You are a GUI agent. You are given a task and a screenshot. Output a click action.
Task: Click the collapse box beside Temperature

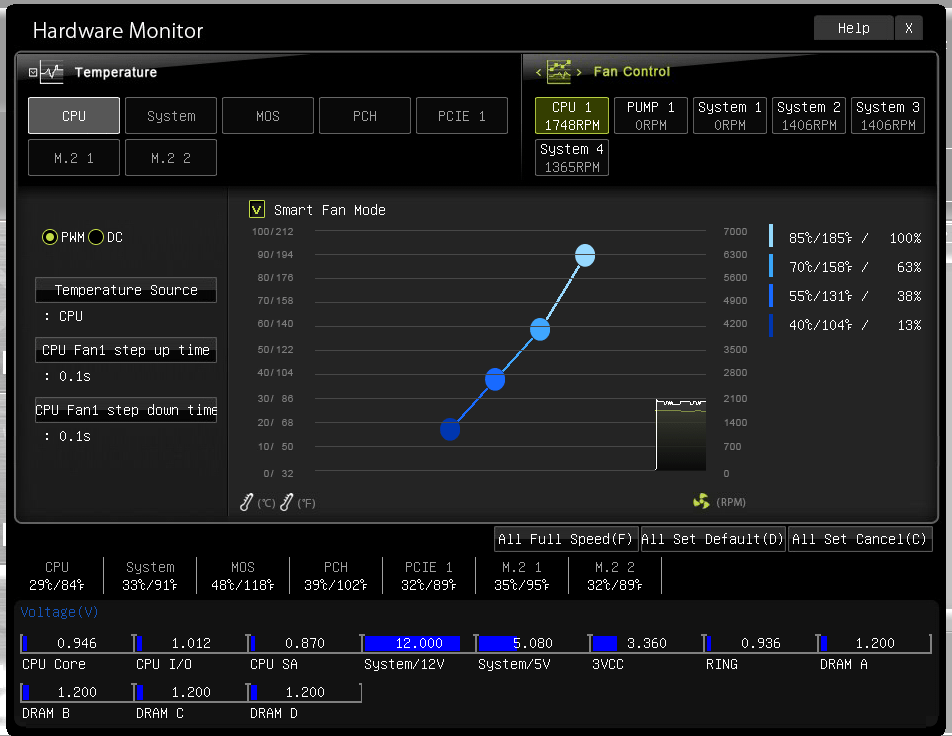pyautogui.click(x=33, y=73)
